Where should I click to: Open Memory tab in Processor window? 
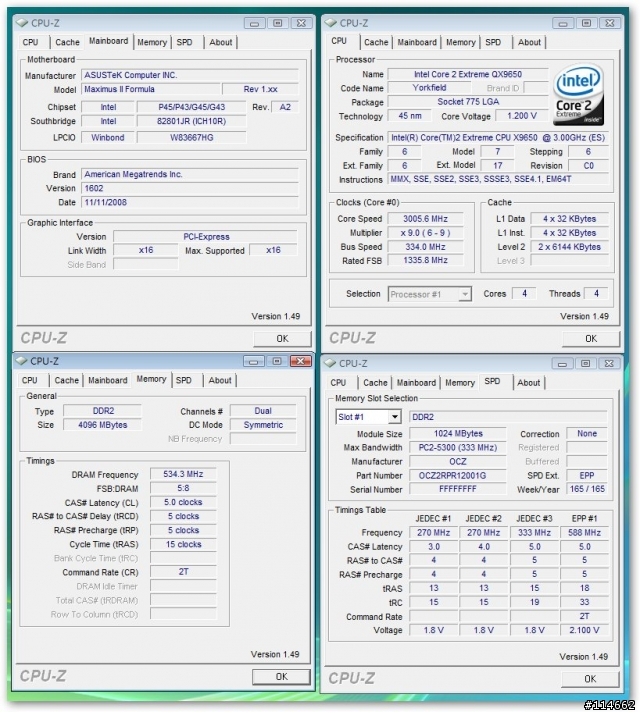click(461, 42)
